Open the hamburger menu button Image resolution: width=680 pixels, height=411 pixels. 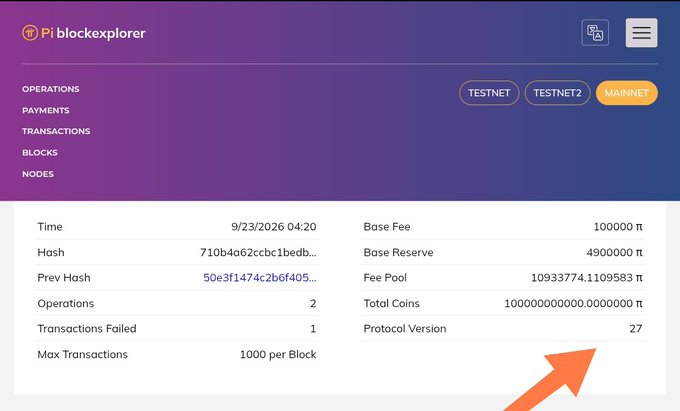point(641,33)
